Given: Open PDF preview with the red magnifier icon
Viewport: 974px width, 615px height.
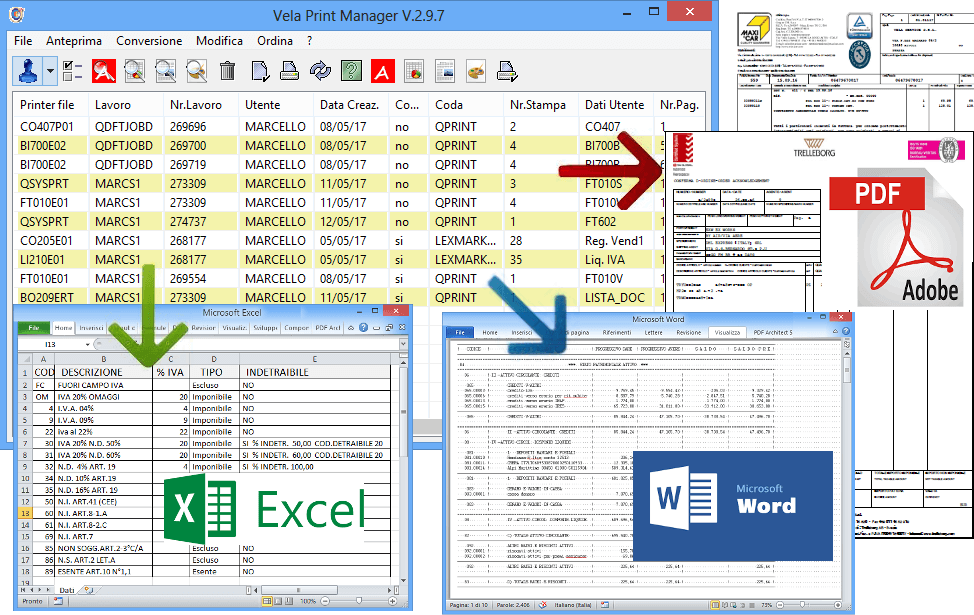Looking at the screenshot, I should [x=104, y=71].
